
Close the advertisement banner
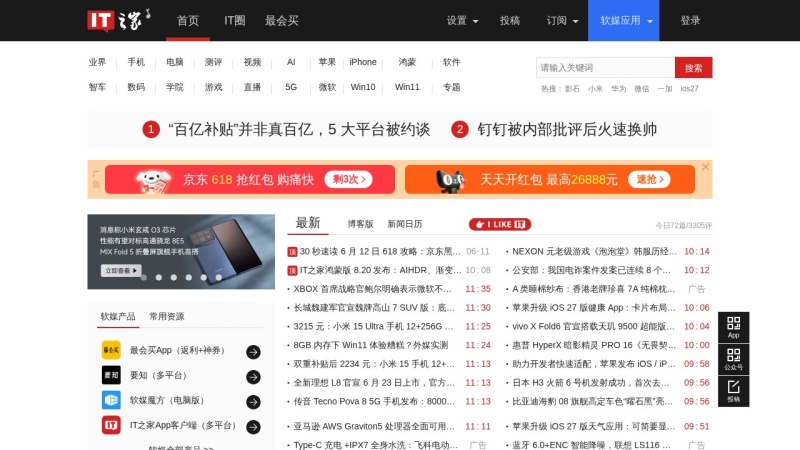(x=706, y=167)
